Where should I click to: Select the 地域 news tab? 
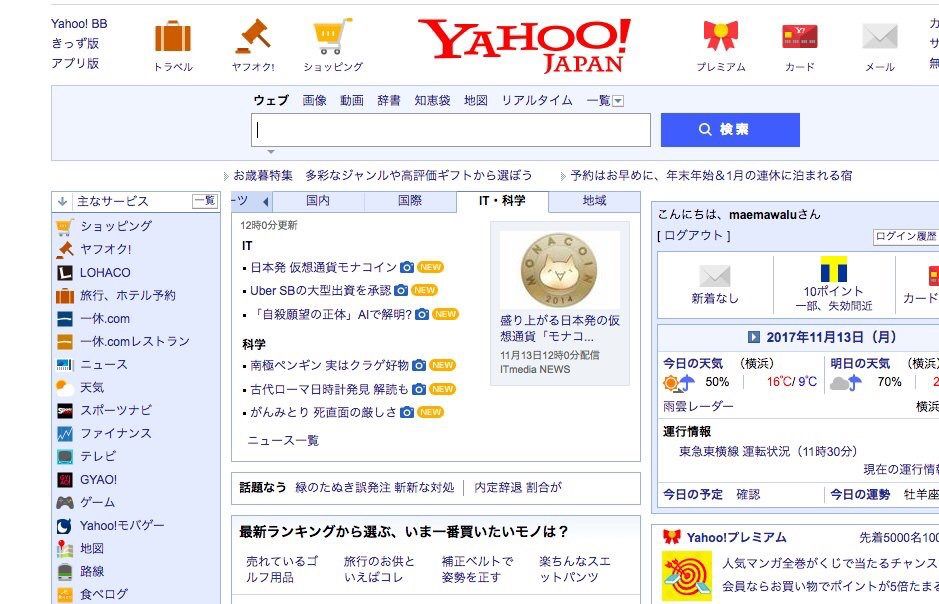coord(595,201)
